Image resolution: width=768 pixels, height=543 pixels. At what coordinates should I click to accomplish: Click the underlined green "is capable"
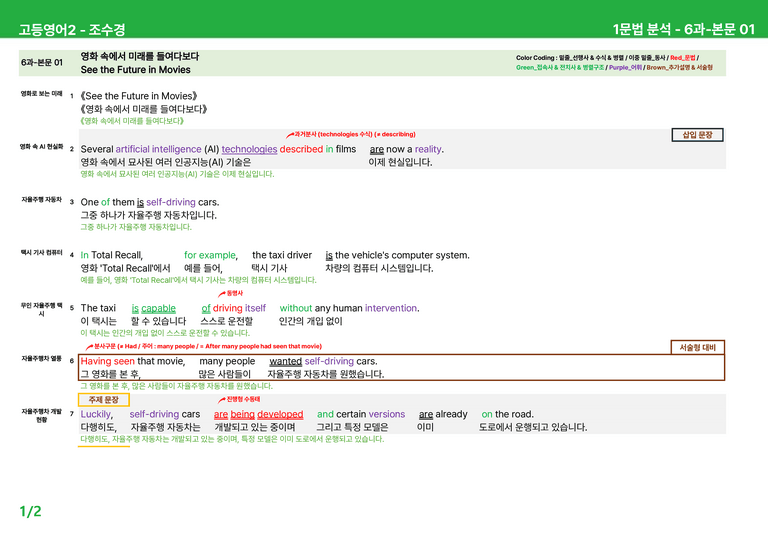click(153, 308)
